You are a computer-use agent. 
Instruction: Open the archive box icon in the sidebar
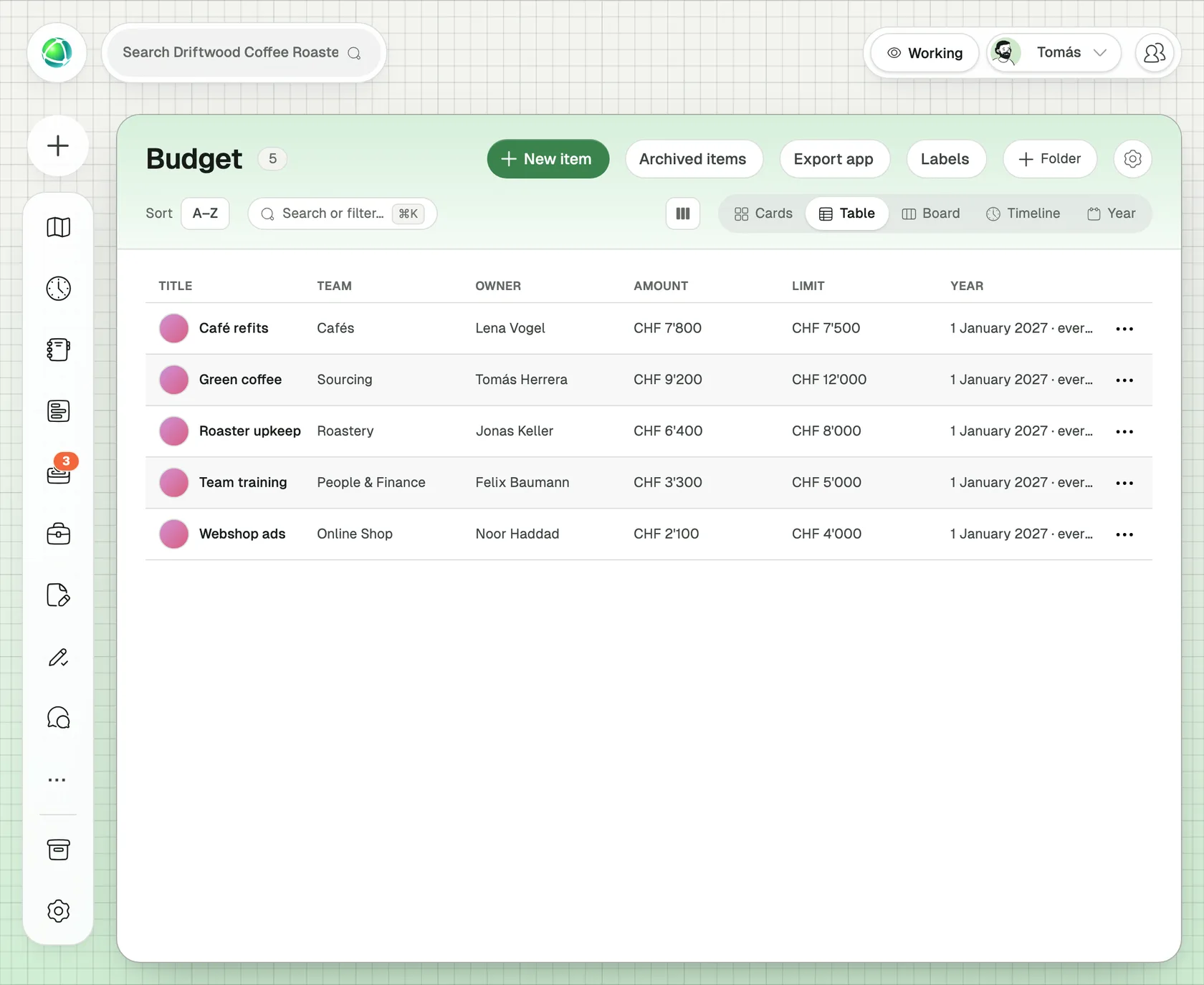click(58, 850)
